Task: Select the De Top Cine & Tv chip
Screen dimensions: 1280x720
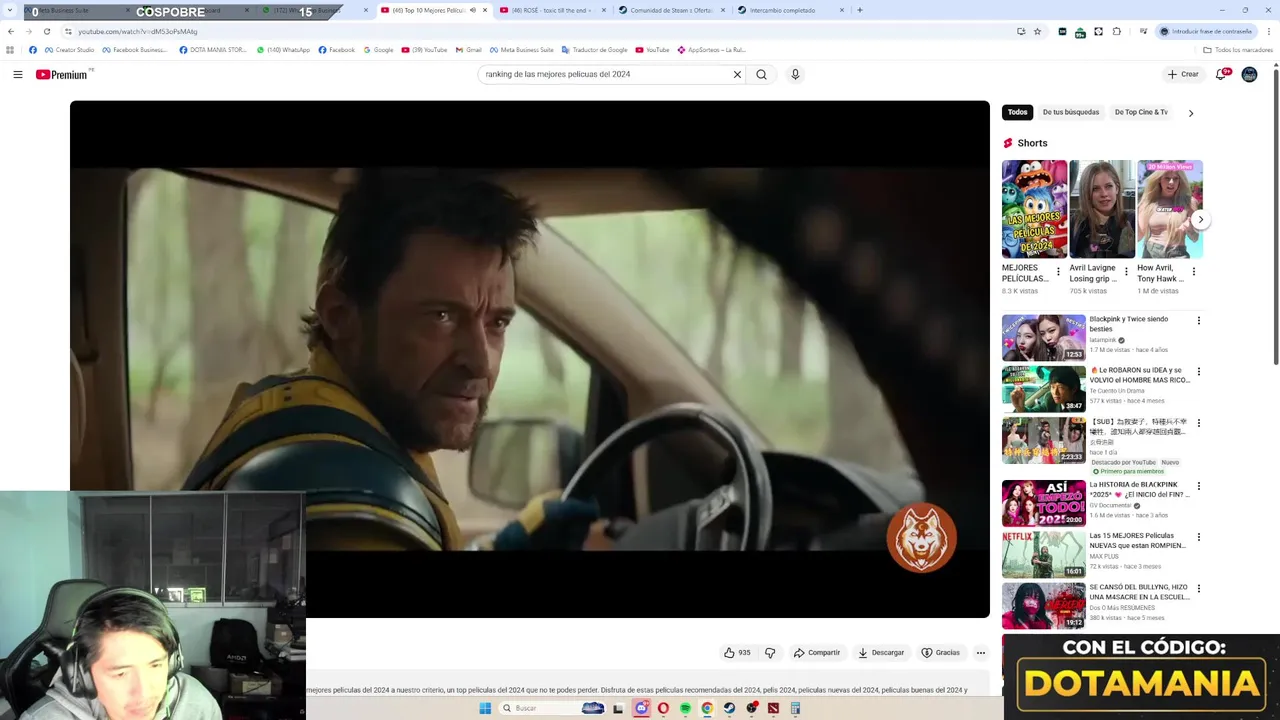Action: (x=1141, y=112)
